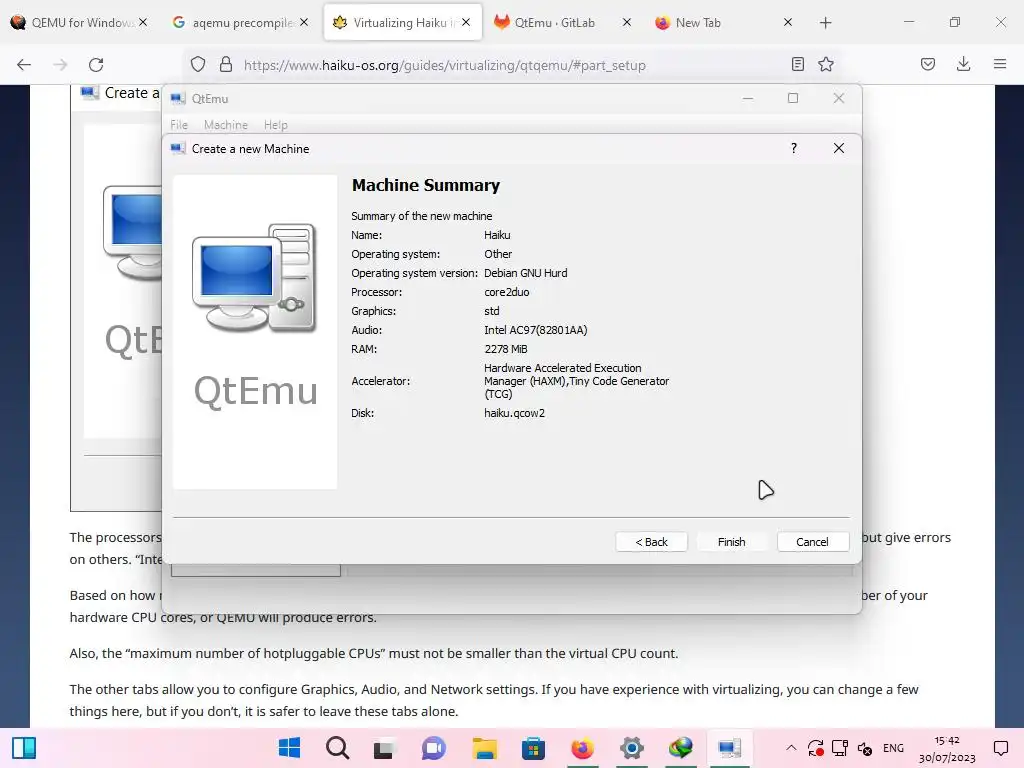Go forward in browser history
This screenshot has width=1024, height=768.
pos(60,65)
